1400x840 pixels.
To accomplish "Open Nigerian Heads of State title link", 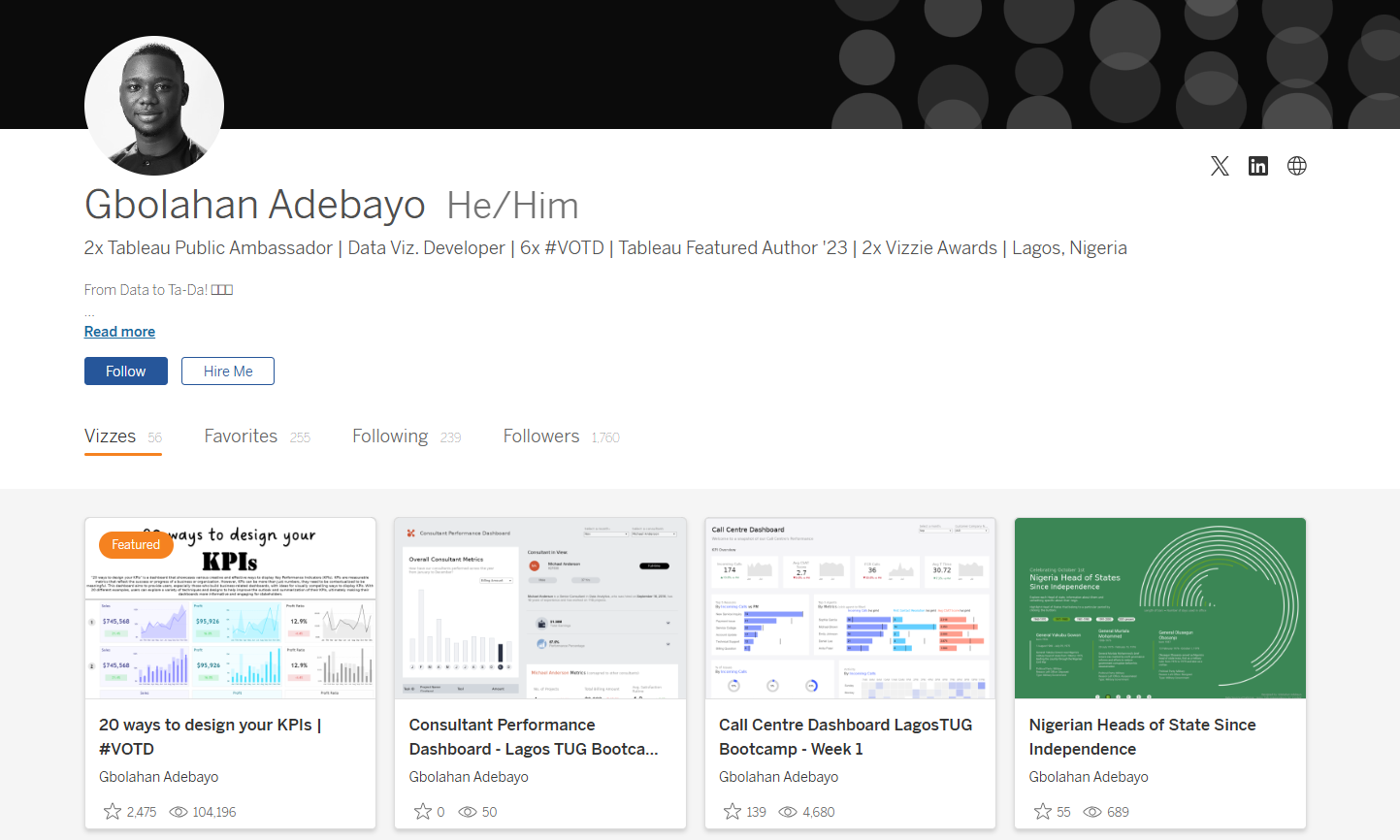I will pos(1142,737).
